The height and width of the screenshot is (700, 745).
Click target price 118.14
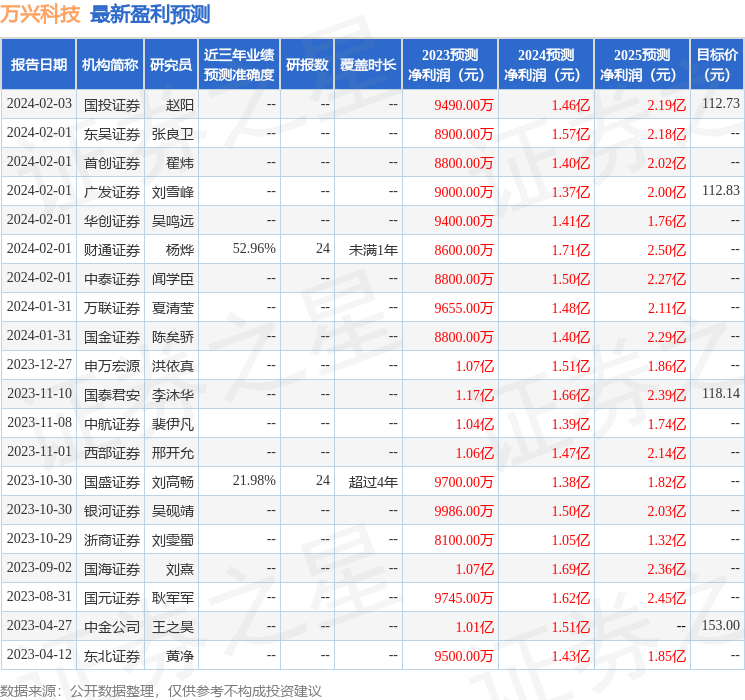[x=721, y=393]
